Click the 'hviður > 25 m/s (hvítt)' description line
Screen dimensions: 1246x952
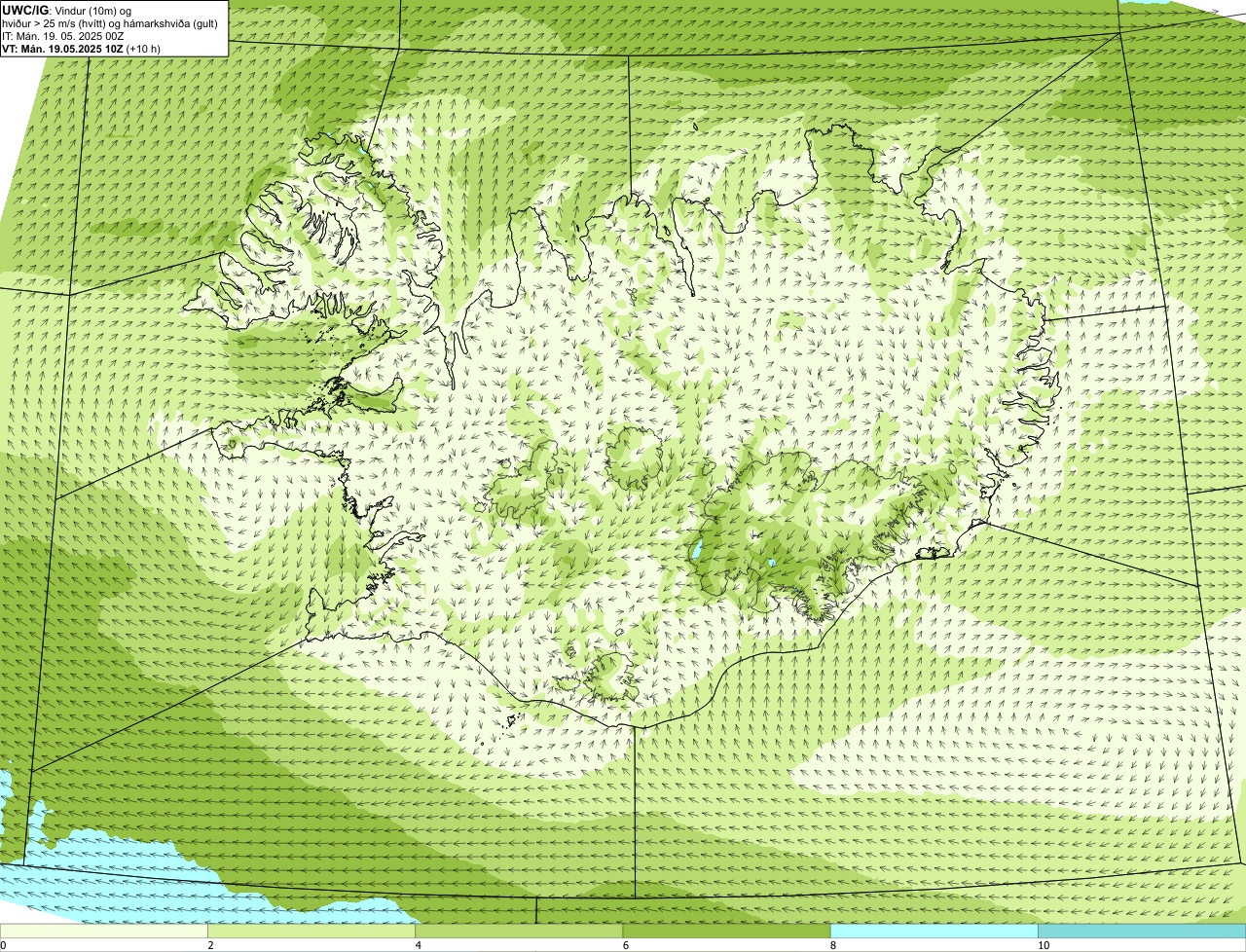point(110,23)
